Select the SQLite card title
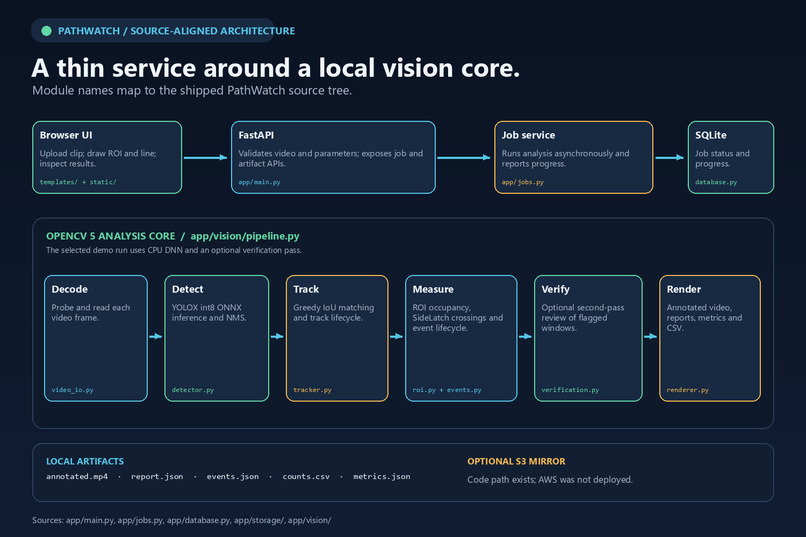The width and height of the screenshot is (806, 537). coord(711,135)
